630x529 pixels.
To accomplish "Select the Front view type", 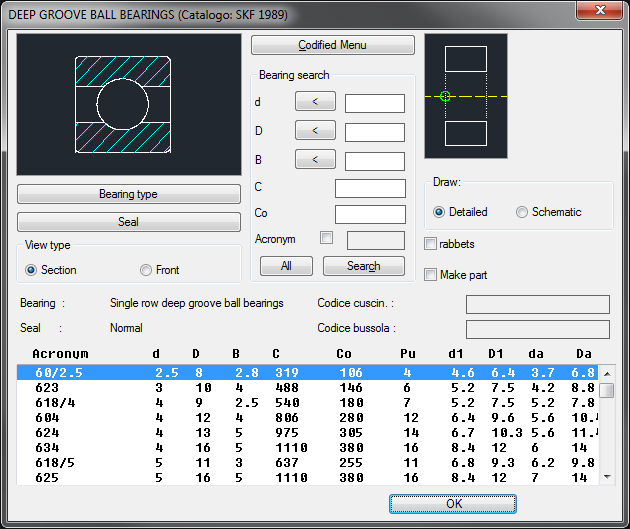I will (145, 270).
